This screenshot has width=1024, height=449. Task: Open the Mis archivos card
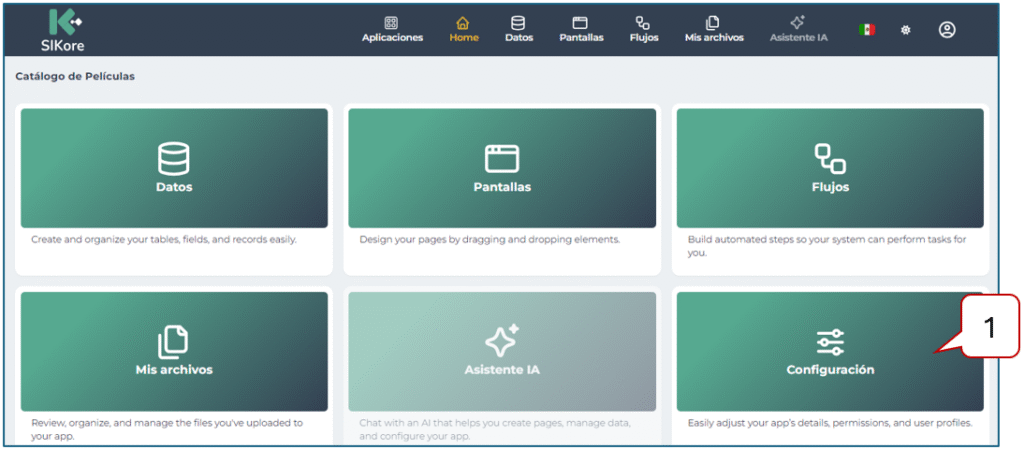174,351
